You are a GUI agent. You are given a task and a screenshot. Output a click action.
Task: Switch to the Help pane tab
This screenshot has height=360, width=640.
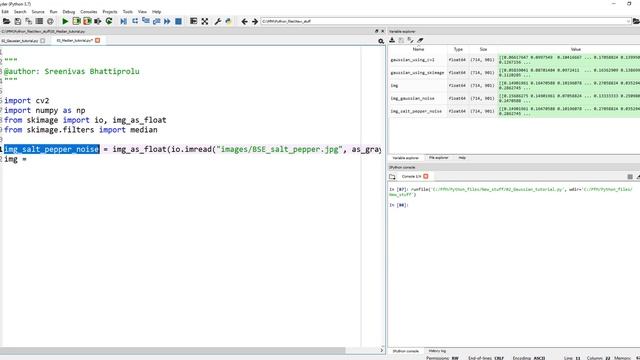pos(462,158)
